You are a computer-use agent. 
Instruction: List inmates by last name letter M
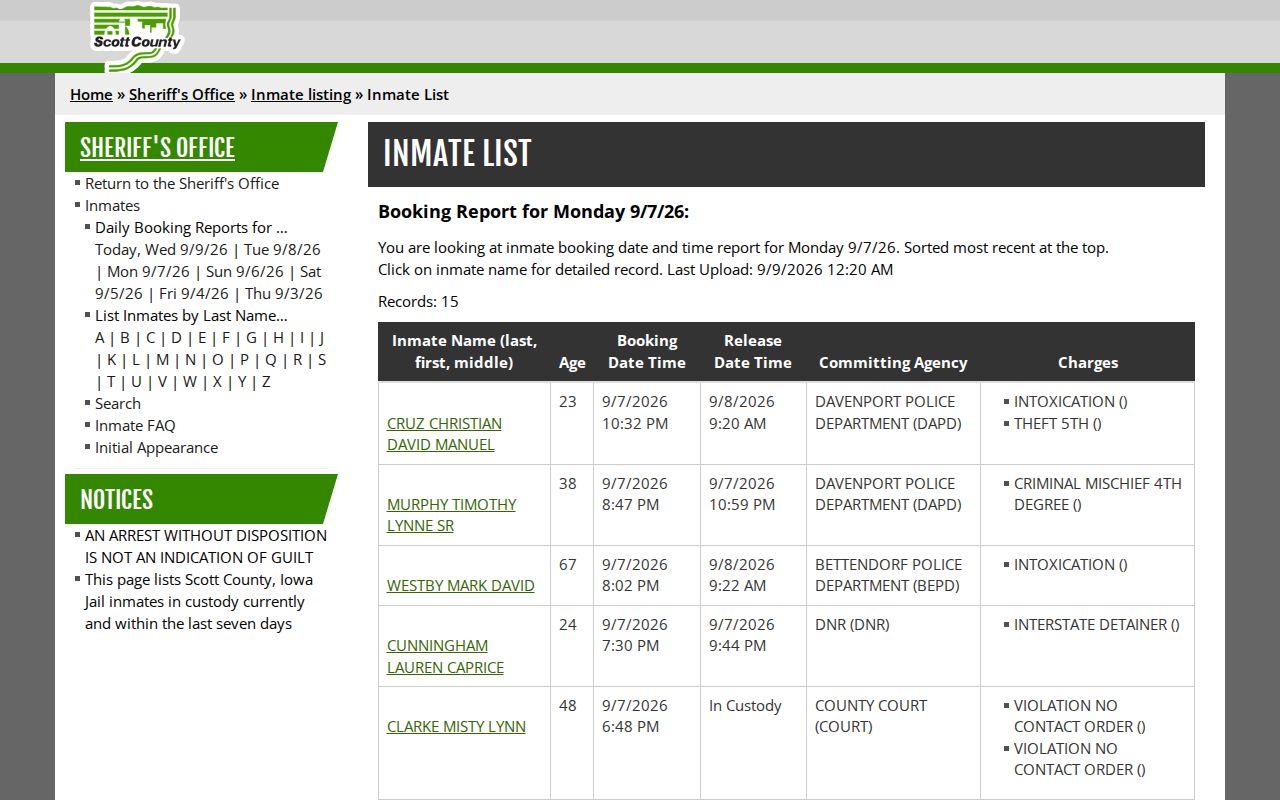tap(162, 359)
